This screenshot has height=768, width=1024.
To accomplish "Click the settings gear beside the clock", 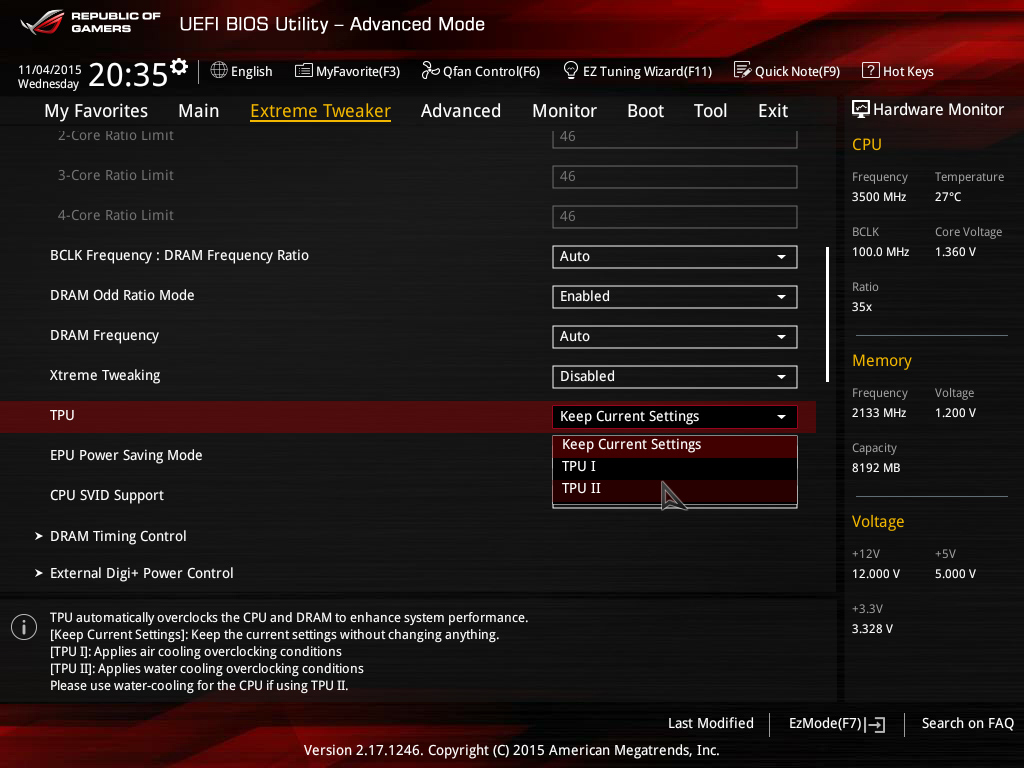I will tap(179, 67).
